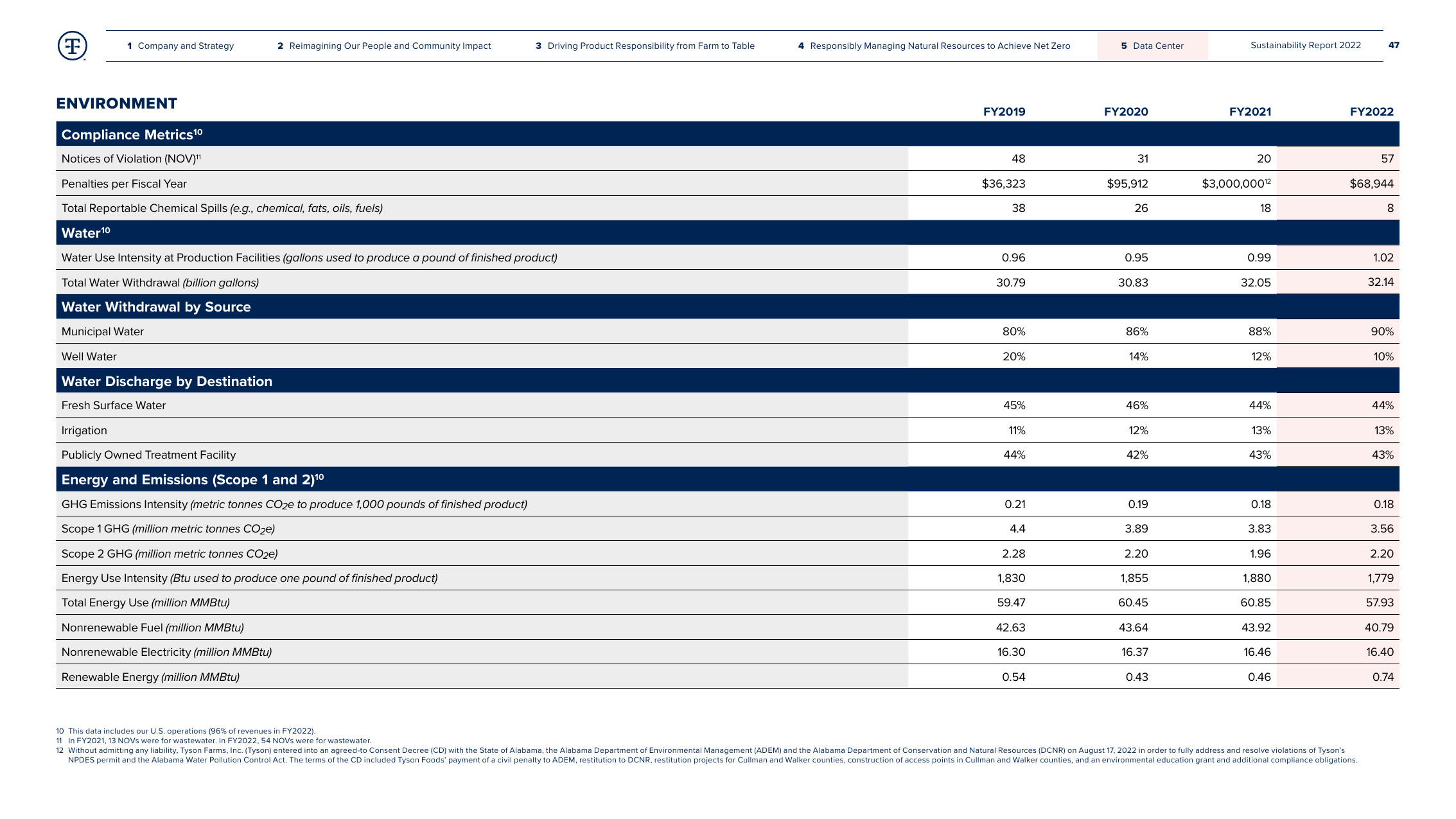
Task: Click the Renewable Energy FY2022 value 0.74
Action: 1383,677
